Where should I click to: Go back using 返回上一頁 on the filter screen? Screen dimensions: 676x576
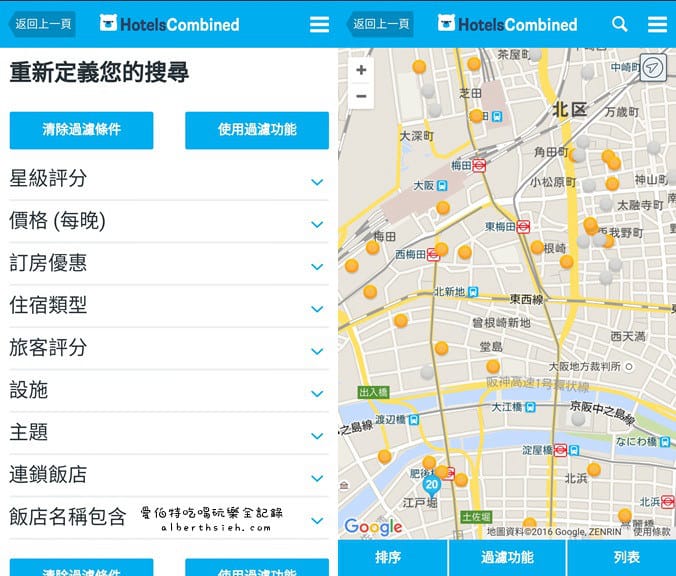(x=42, y=24)
